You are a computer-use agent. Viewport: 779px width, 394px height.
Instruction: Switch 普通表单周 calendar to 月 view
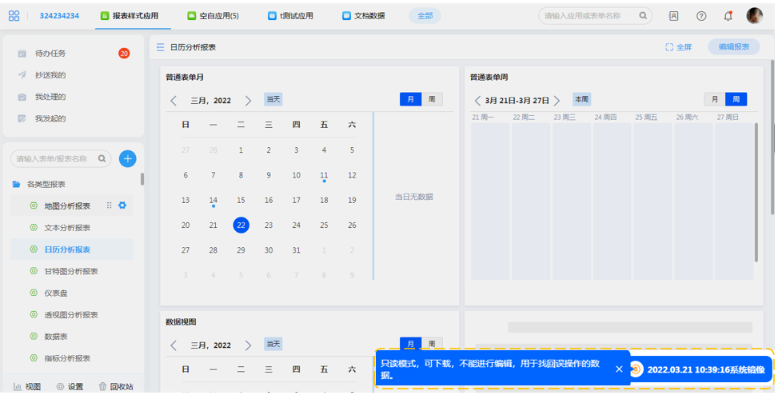point(714,99)
